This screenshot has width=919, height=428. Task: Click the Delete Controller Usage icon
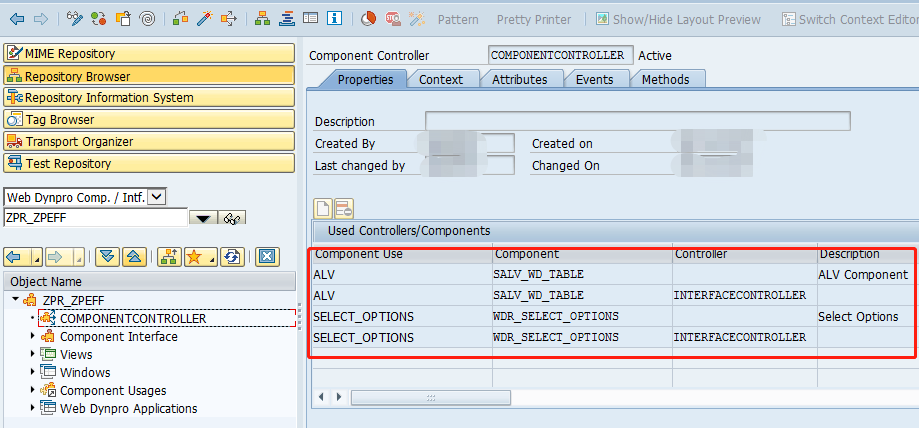[343, 208]
